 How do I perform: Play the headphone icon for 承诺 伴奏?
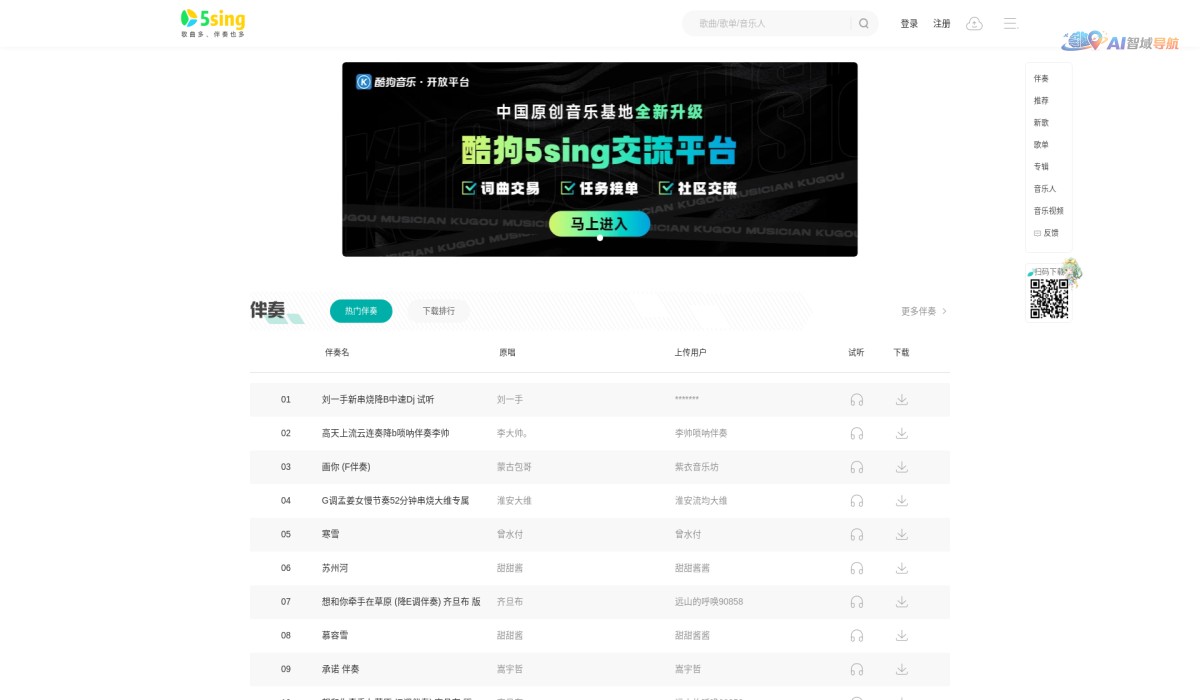point(856,669)
